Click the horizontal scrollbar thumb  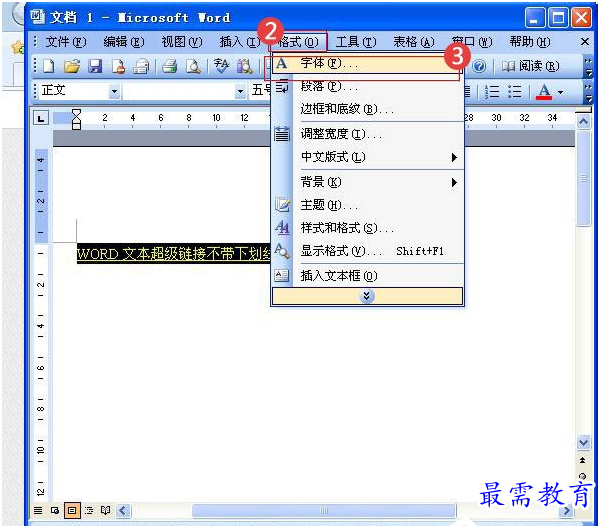(x=324, y=511)
